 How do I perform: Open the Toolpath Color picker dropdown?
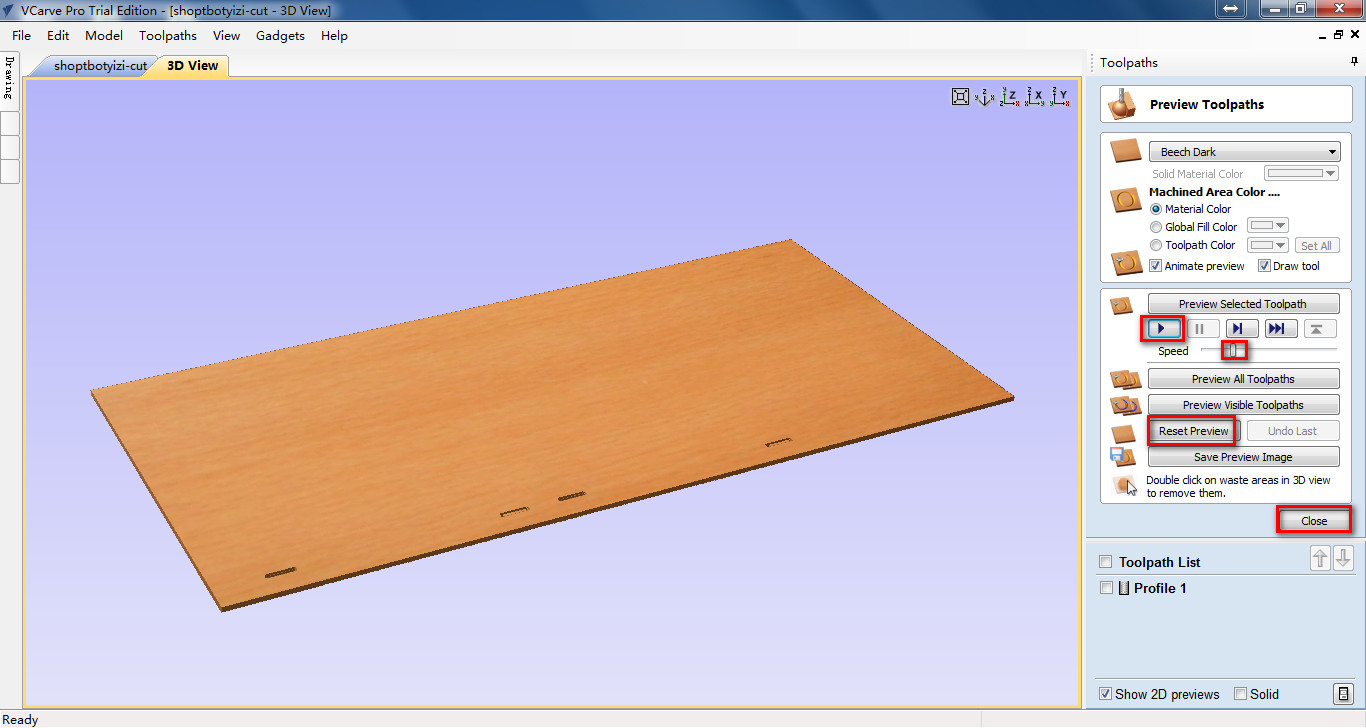[1268, 245]
